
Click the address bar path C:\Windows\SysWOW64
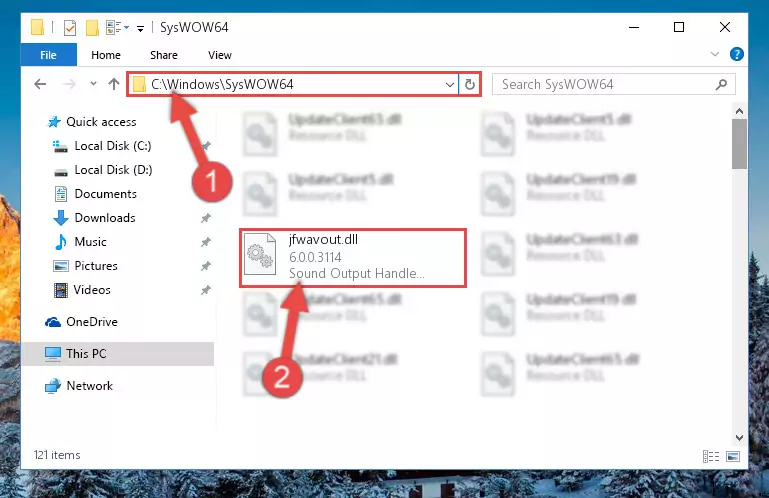[222, 84]
